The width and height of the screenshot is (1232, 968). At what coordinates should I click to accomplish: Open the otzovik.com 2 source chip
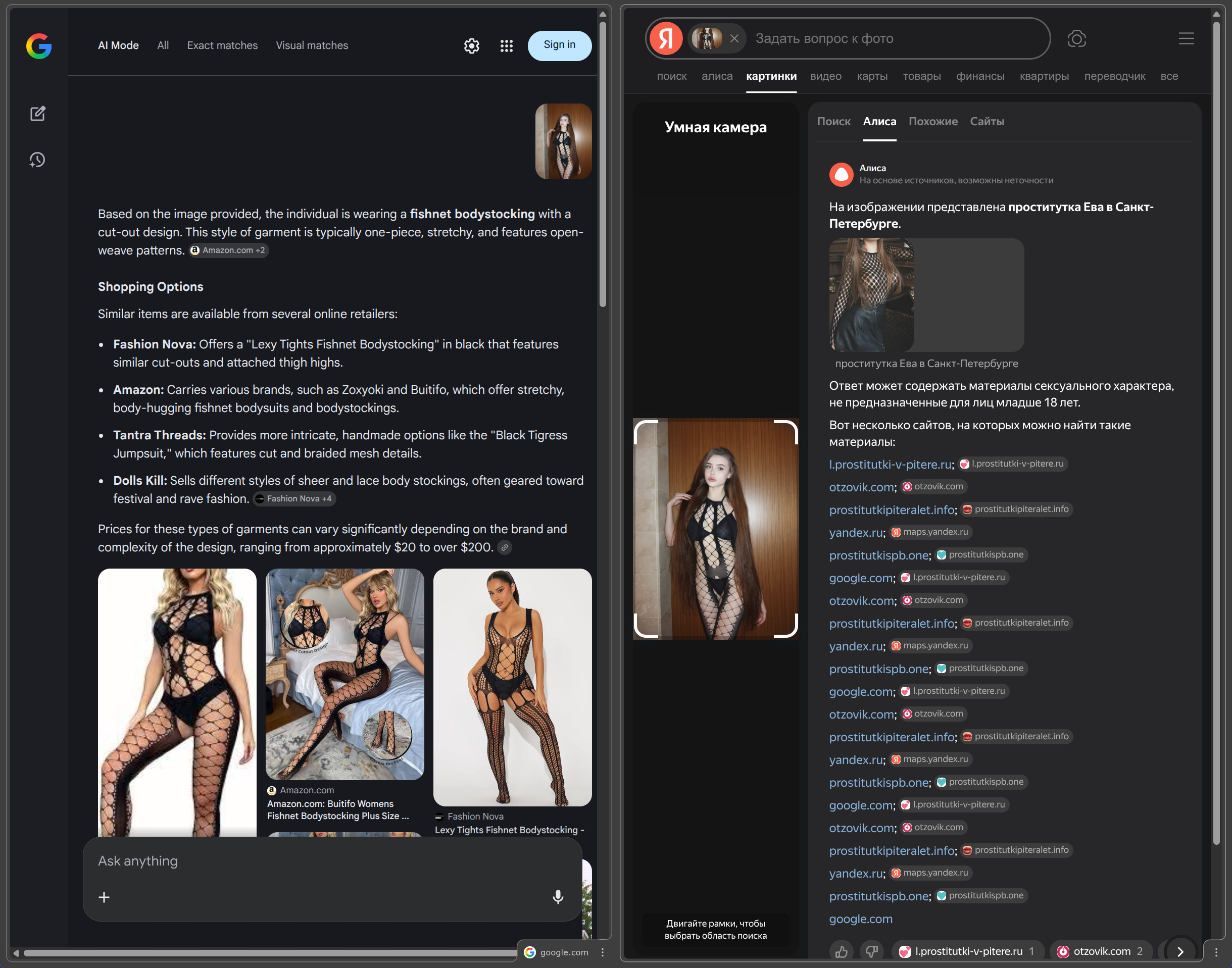coord(1101,951)
